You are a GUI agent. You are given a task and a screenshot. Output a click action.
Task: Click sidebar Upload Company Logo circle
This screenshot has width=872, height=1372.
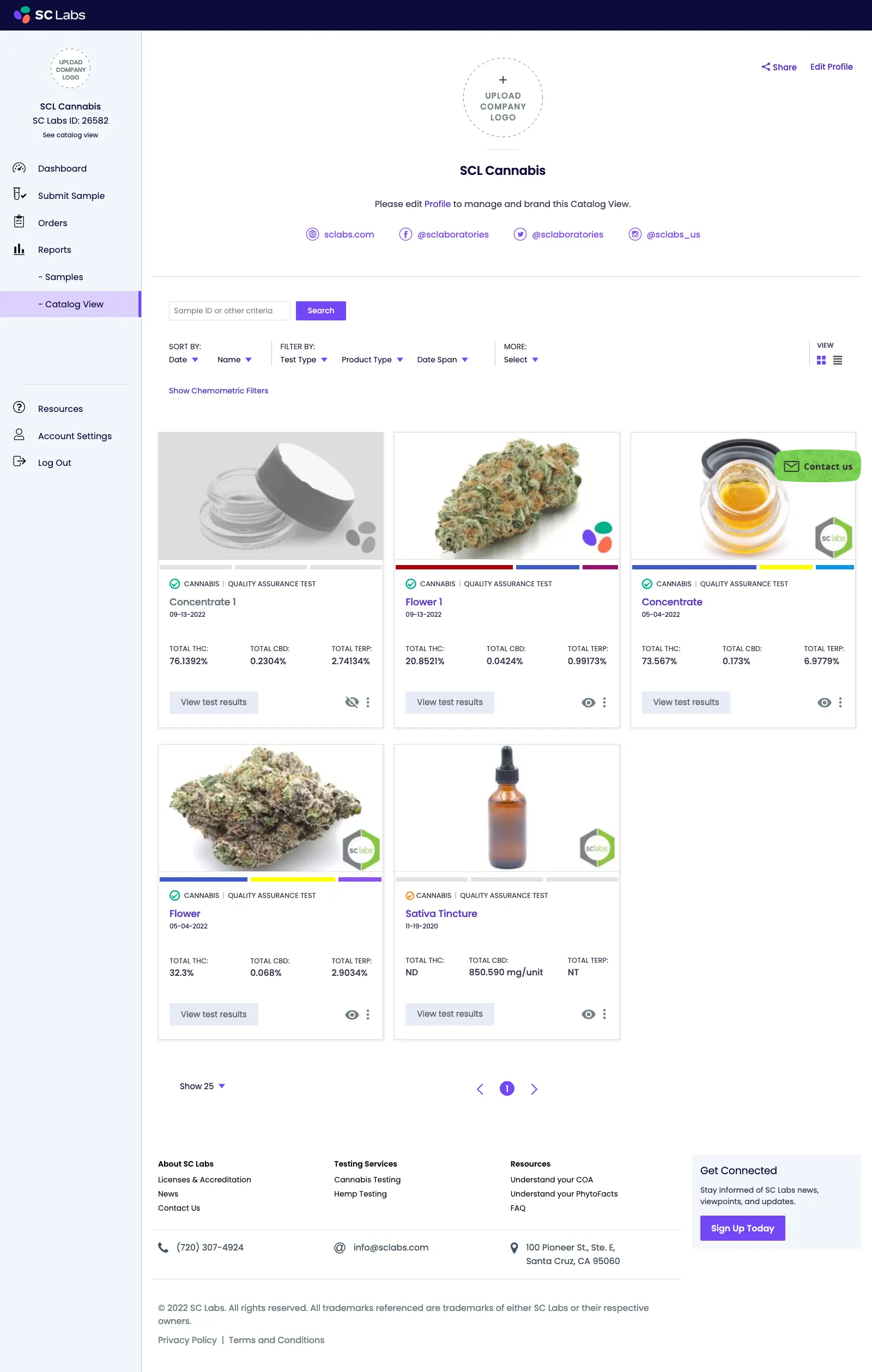pos(71,69)
